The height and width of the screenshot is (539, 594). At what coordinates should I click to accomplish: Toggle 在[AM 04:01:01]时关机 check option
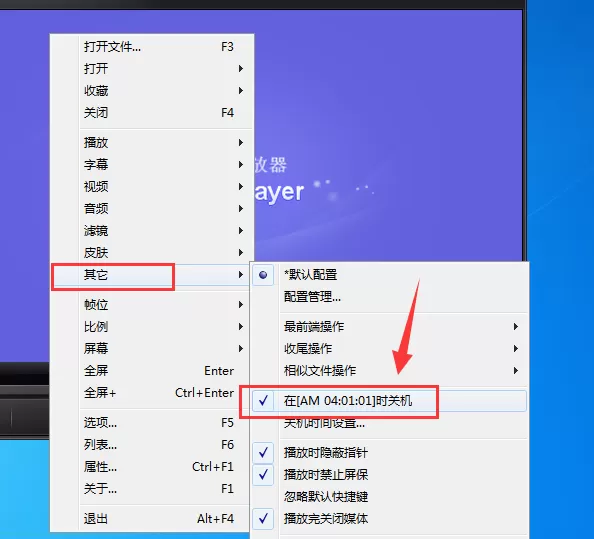coord(389,401)
